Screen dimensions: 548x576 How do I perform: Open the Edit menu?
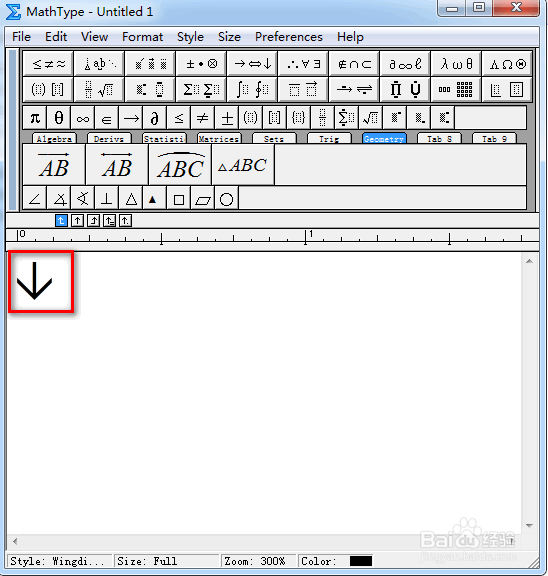click(x=56, y=37)
